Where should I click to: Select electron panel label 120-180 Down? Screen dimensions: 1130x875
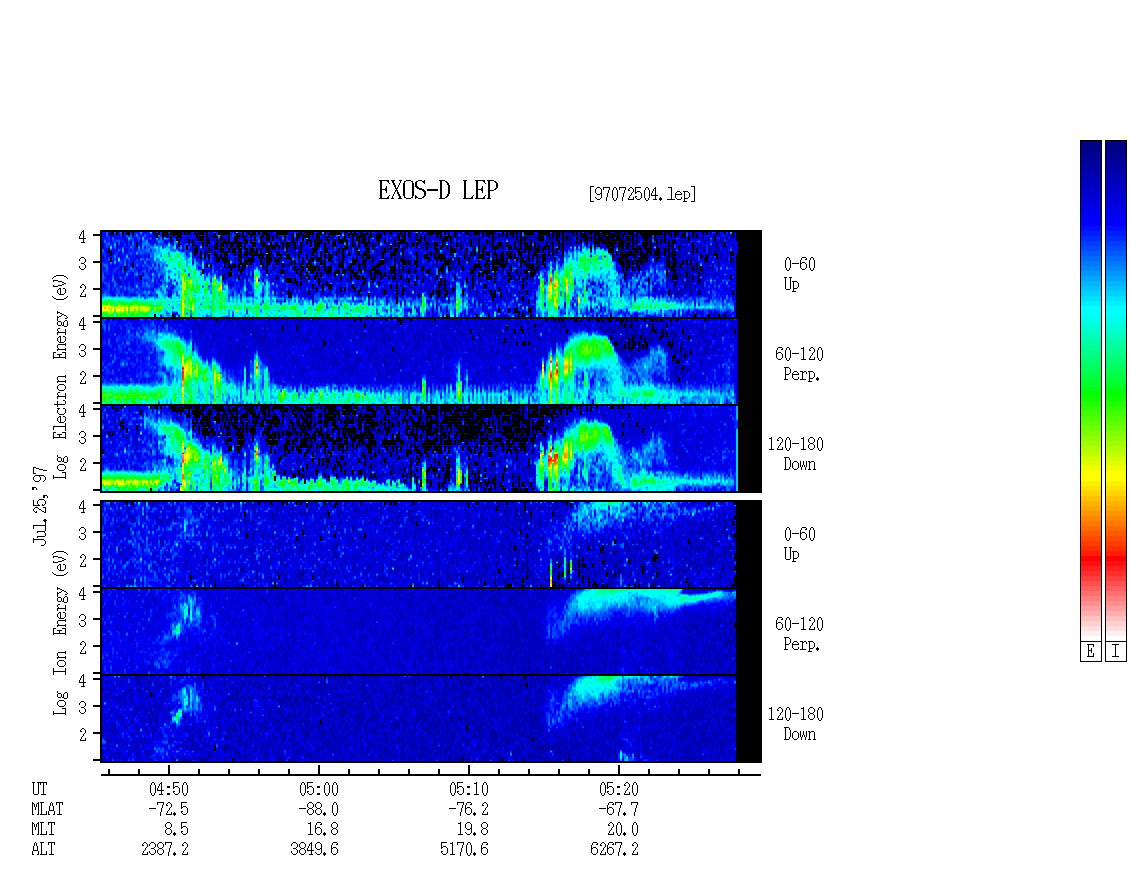796,454
